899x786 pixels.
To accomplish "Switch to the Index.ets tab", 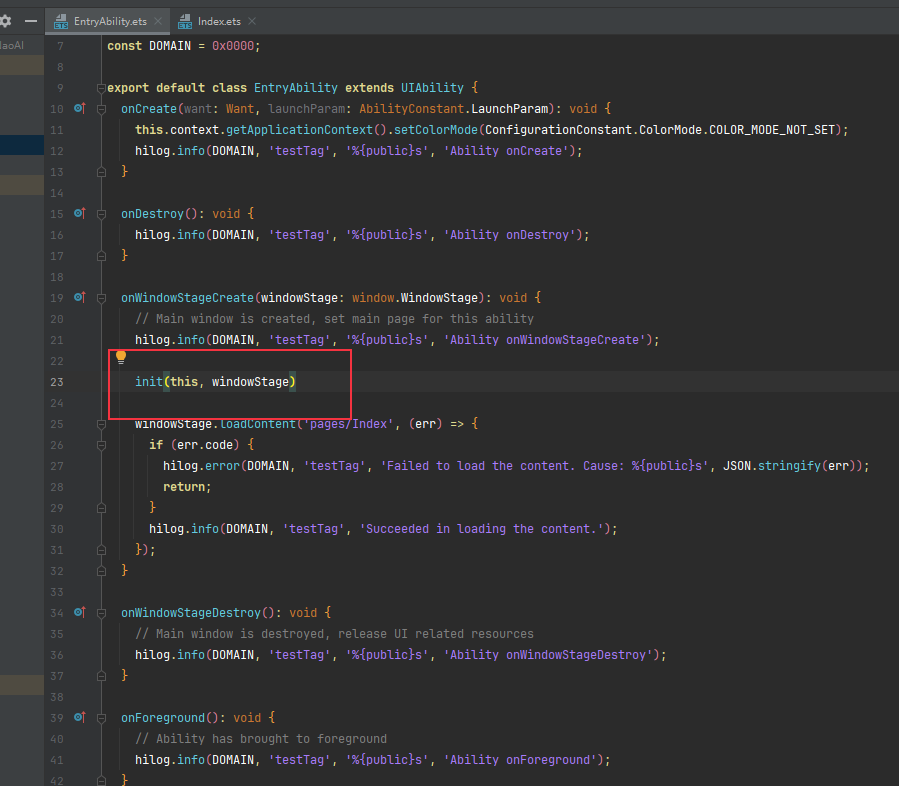I will click(x=219, y=21).
